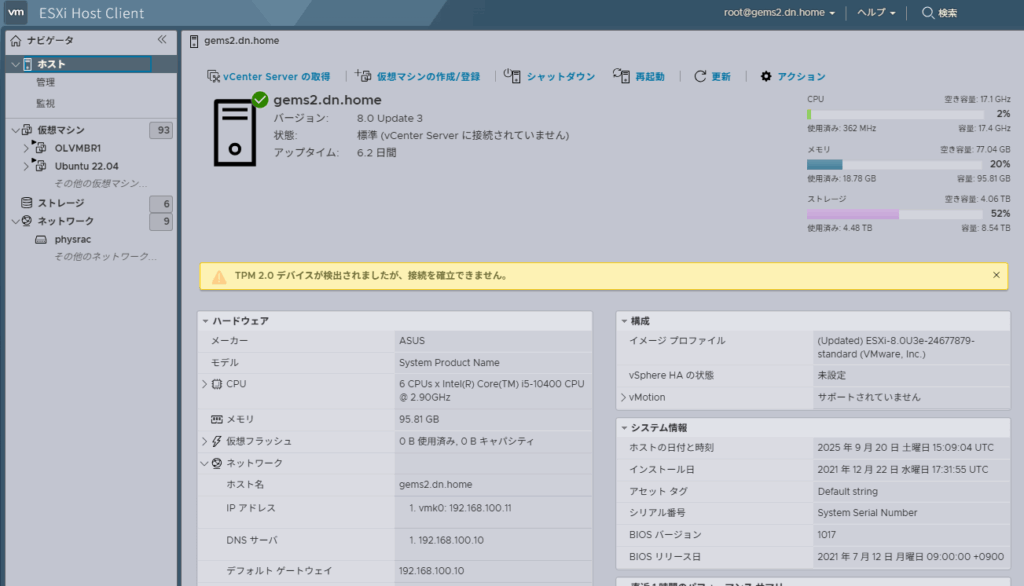Collapse the 構成 panel
Image resolution: width=1024 pixels, height=586 pixels.
click(x=624, y=321)
